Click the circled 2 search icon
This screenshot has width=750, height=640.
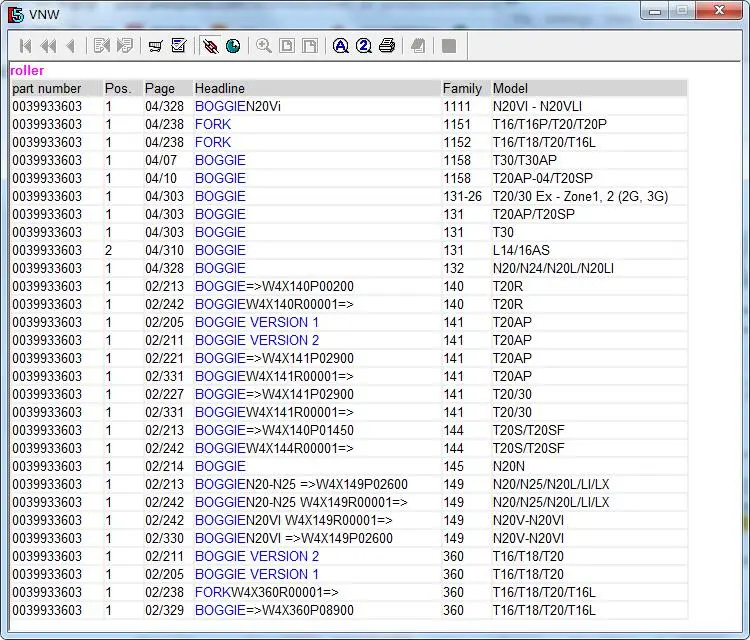(364, 46)
